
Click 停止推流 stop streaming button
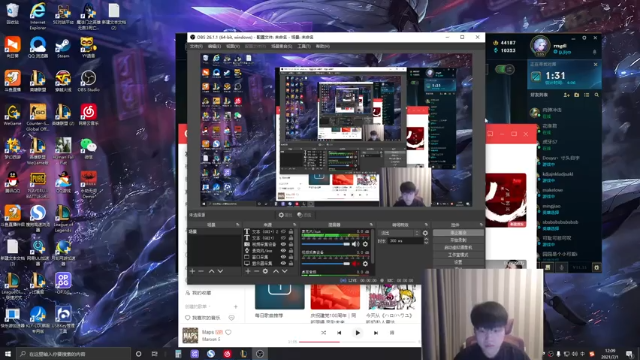click(x=458, y=233)
